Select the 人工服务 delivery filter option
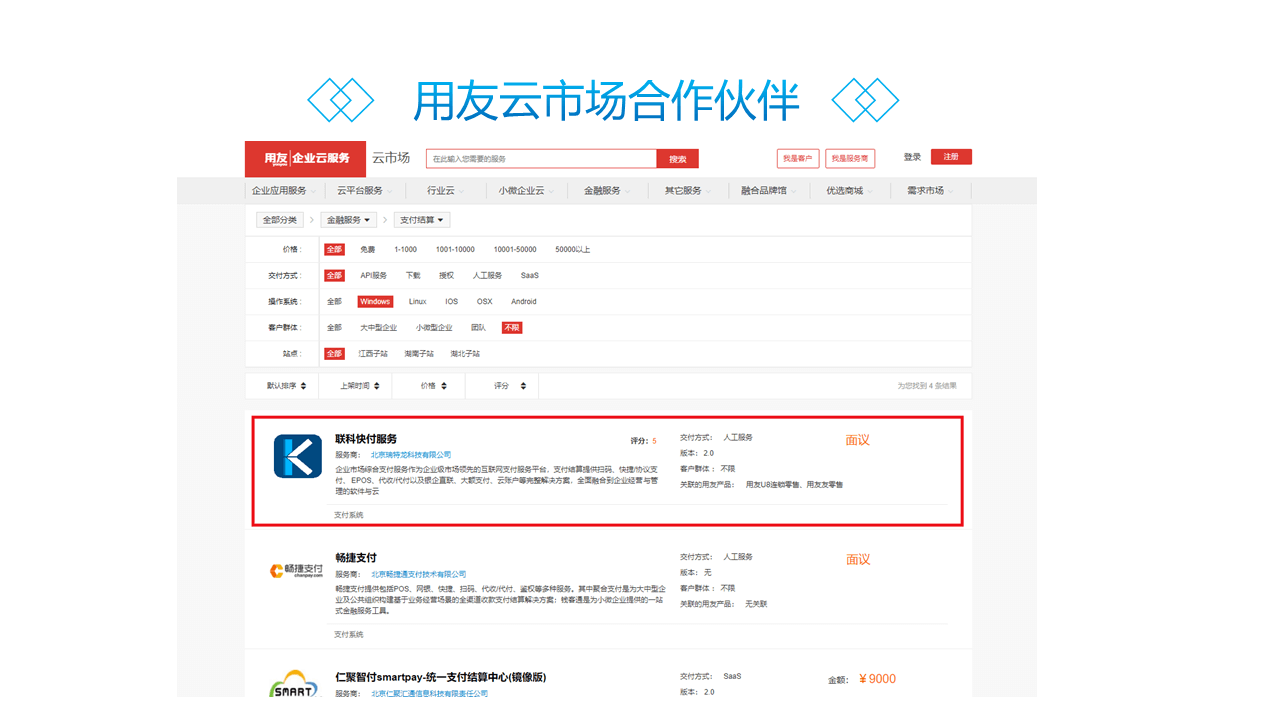The height and width of the screenshot is (720, 1280). 487,275
